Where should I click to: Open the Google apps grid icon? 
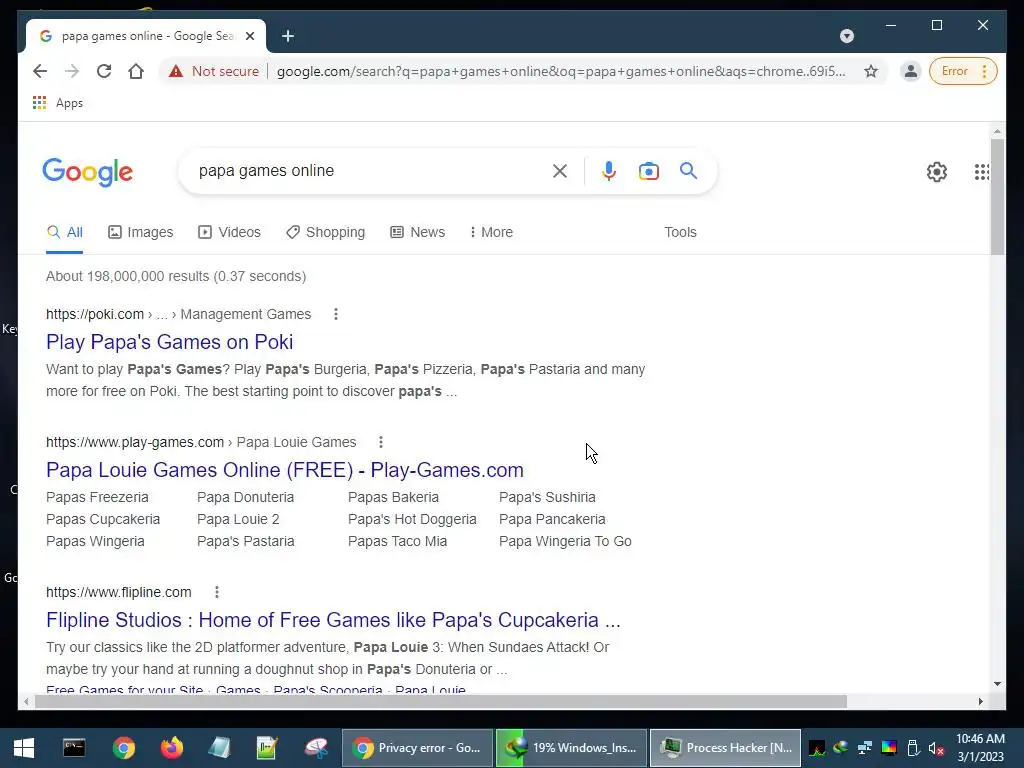982,172
